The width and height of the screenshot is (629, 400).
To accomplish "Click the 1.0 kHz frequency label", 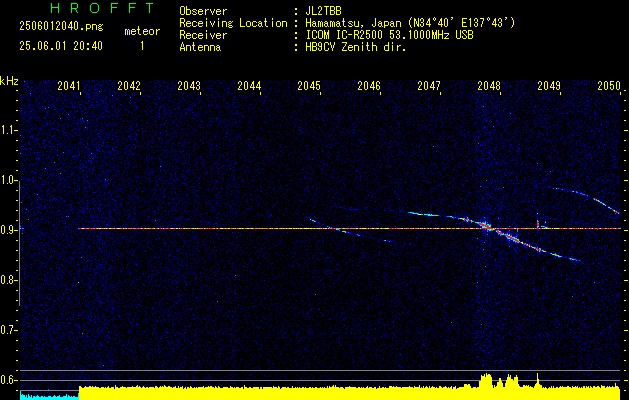I will (x=8, y=180).
